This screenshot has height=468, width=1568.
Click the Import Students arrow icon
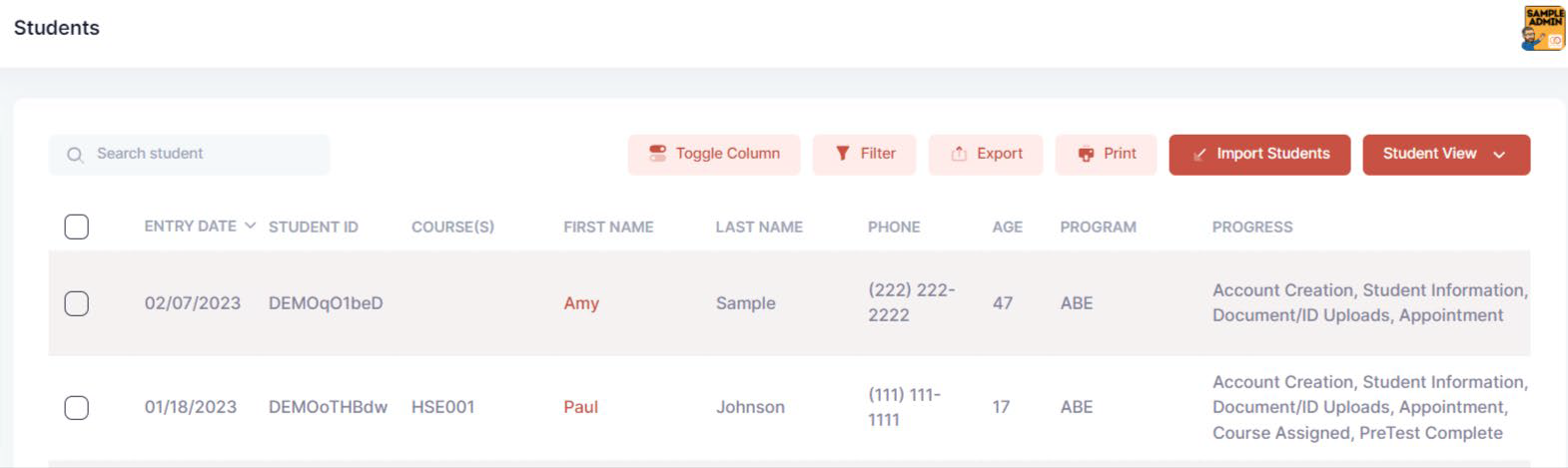pos(1199,155)
